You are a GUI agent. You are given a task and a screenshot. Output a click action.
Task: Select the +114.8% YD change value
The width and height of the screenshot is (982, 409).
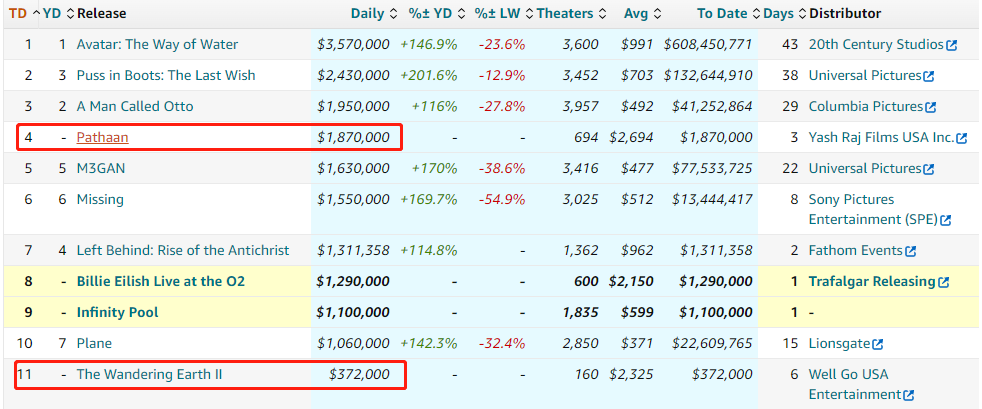429,251
